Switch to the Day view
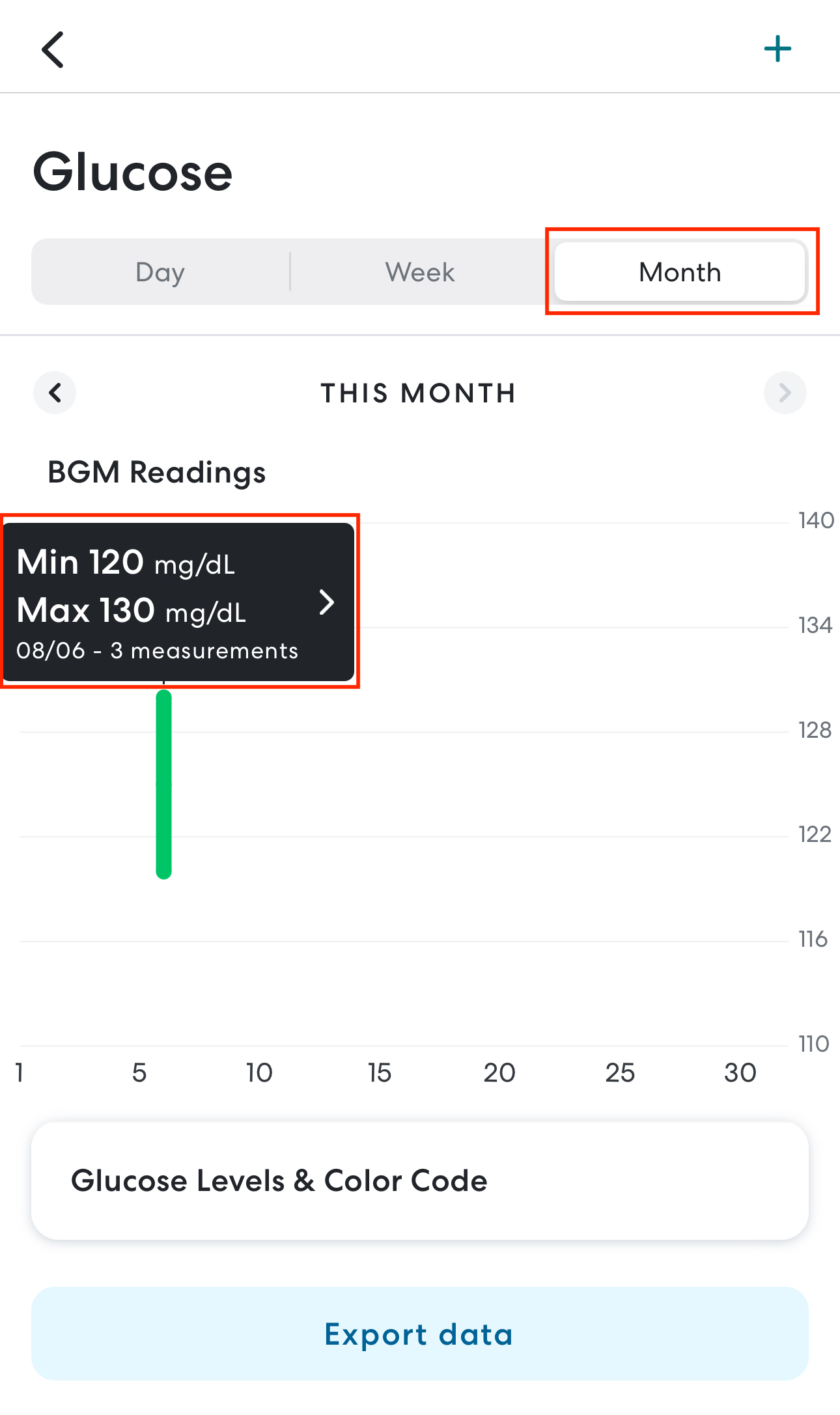The height and width of the screenshot is (1415, 840). [x=160, y=272]
